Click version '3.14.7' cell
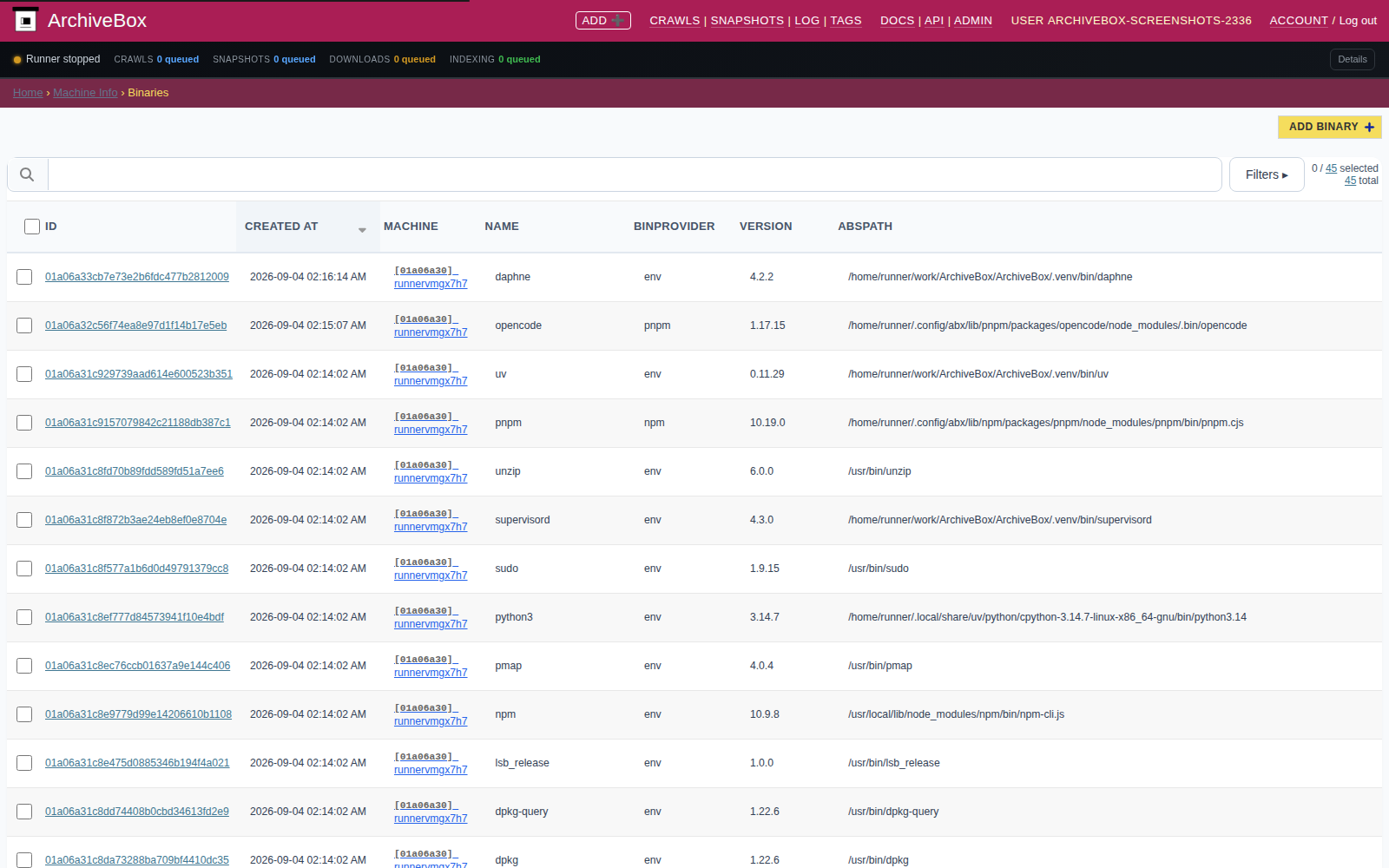Image resolution: width=1389 pixels, height=868 pixels. coord(764,617)
